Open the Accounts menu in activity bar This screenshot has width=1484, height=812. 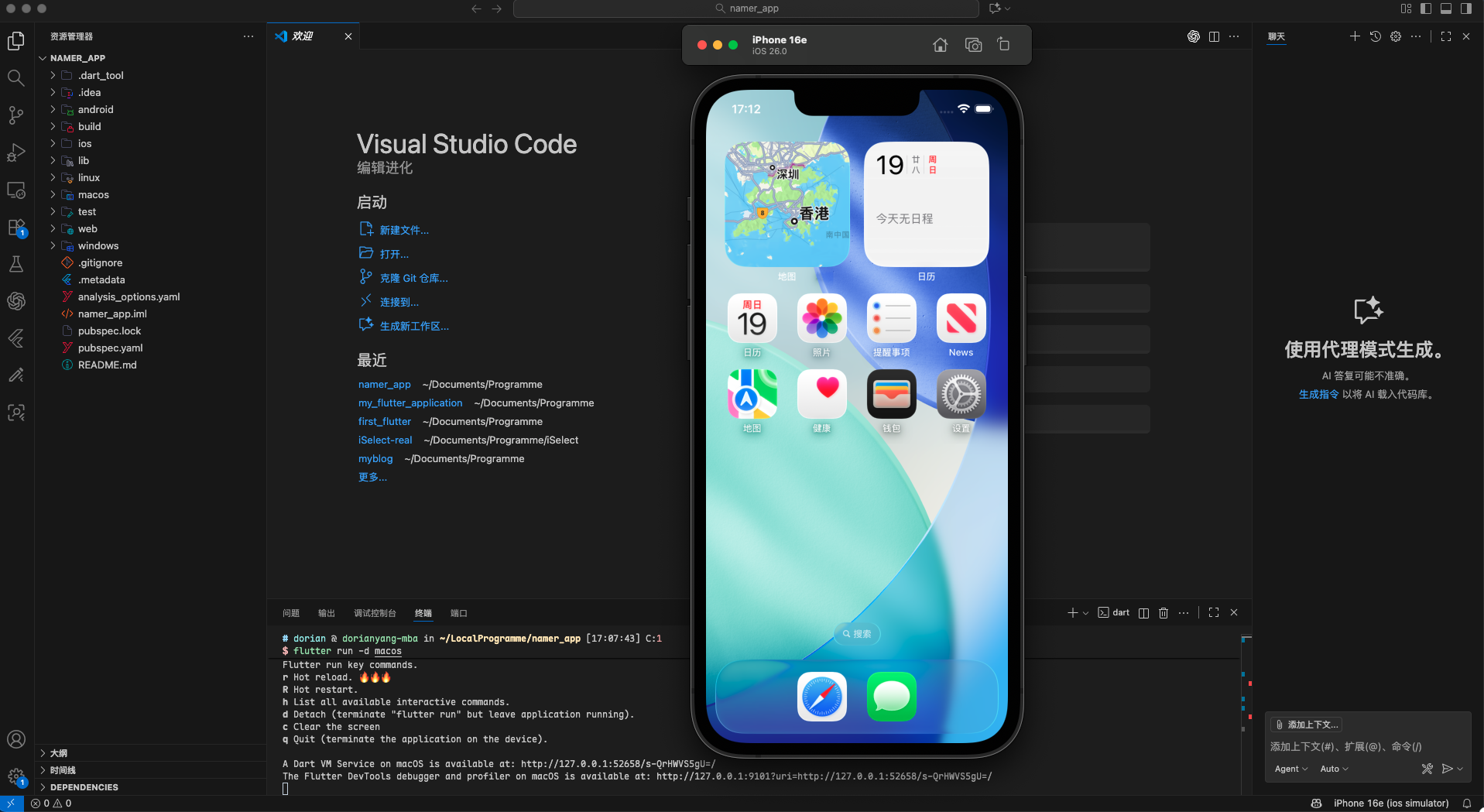click(x=16, y=740)
